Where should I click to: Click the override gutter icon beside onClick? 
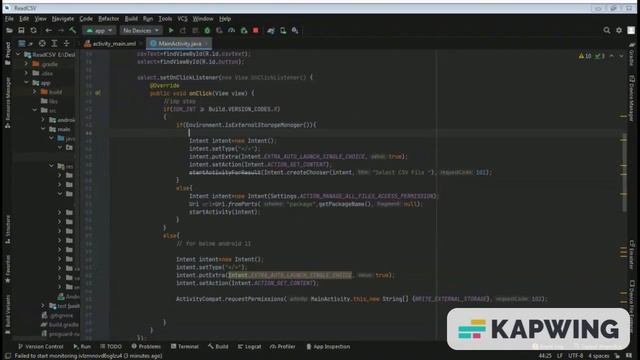98,93
